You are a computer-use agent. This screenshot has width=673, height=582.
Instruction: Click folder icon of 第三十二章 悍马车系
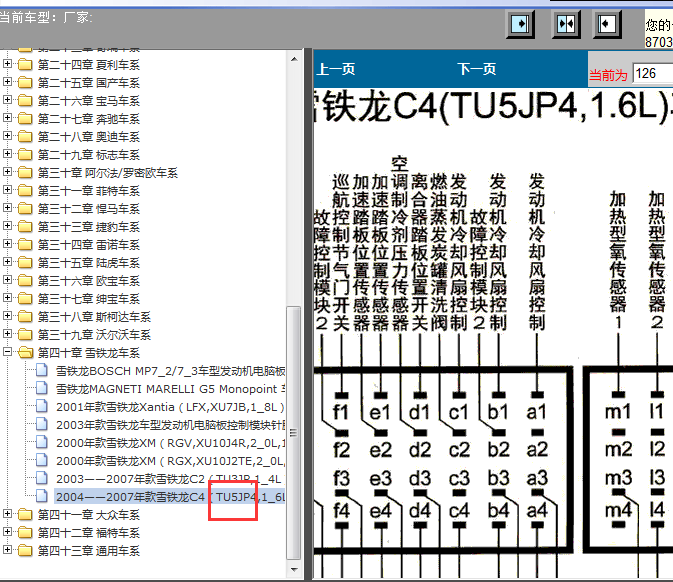(25, 209)
